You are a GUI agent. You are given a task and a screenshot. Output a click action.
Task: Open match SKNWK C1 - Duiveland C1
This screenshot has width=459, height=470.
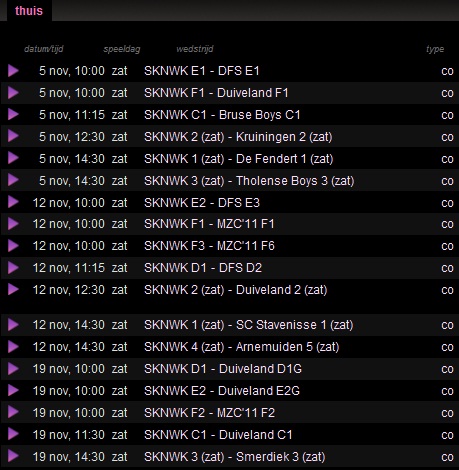point(218,435)
